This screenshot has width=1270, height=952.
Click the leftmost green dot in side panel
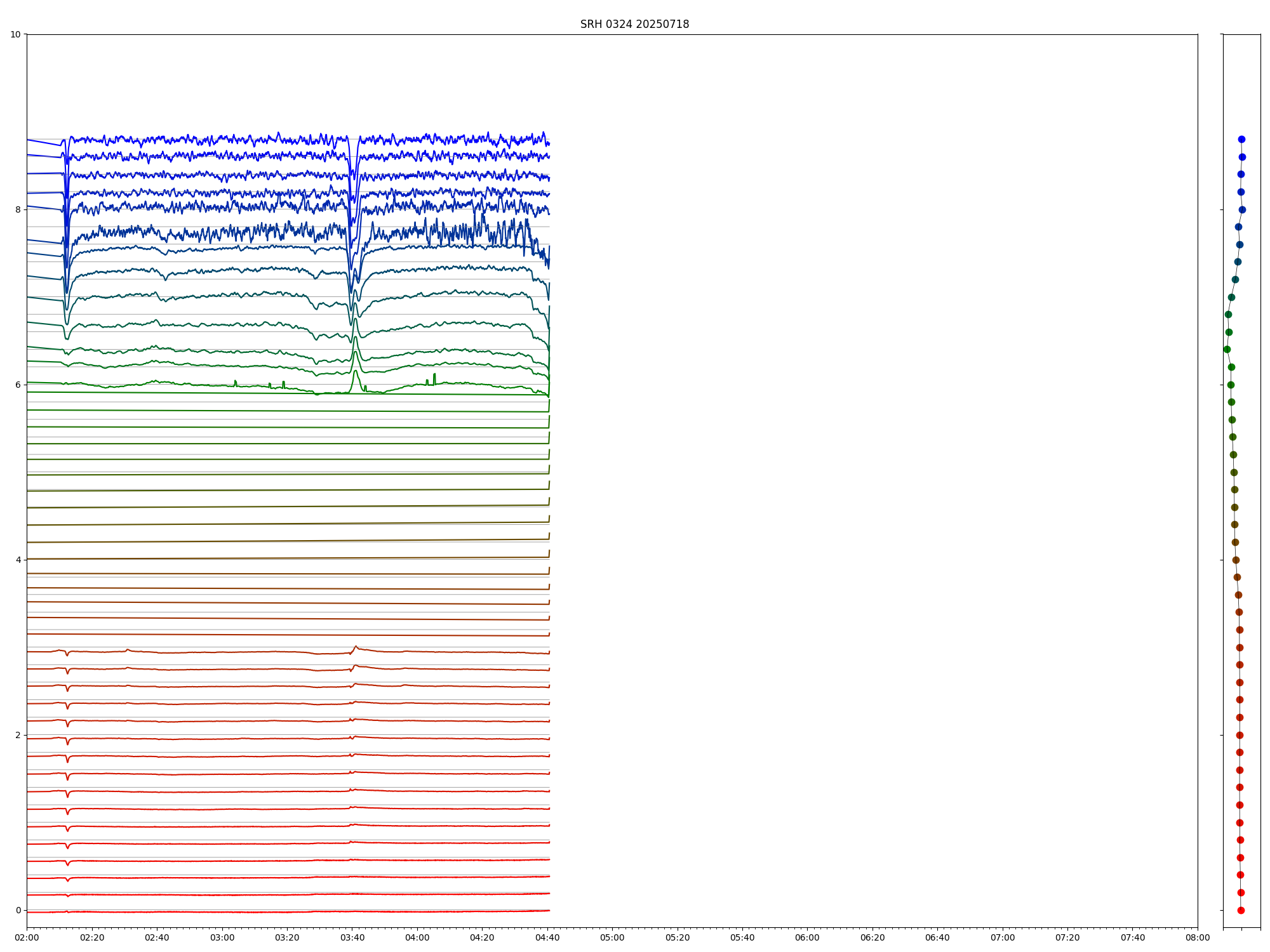point(1227,349)
